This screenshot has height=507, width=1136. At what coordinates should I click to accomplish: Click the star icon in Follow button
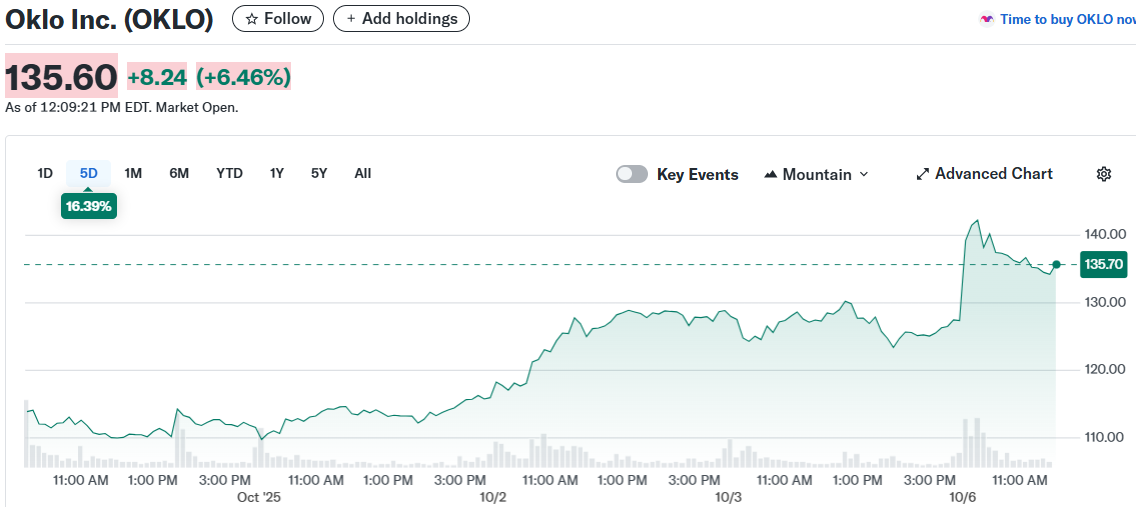pos(252,19)
